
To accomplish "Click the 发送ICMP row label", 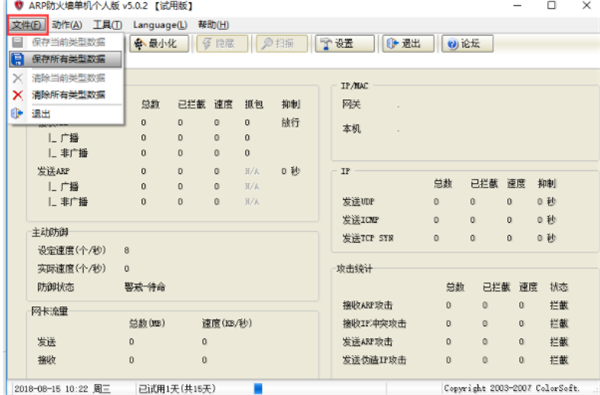I will pyautogui.click(x=360, y=220).
